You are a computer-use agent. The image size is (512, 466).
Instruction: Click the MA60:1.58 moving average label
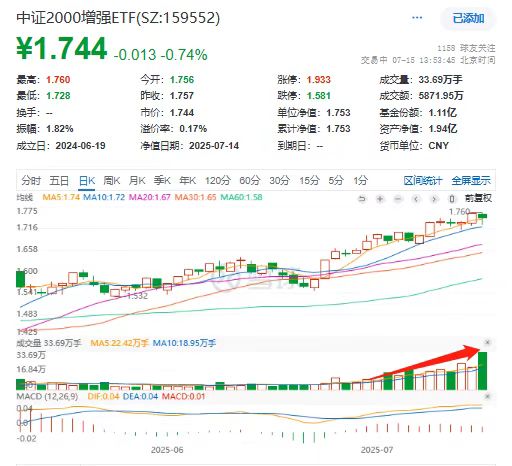point(241,197)
